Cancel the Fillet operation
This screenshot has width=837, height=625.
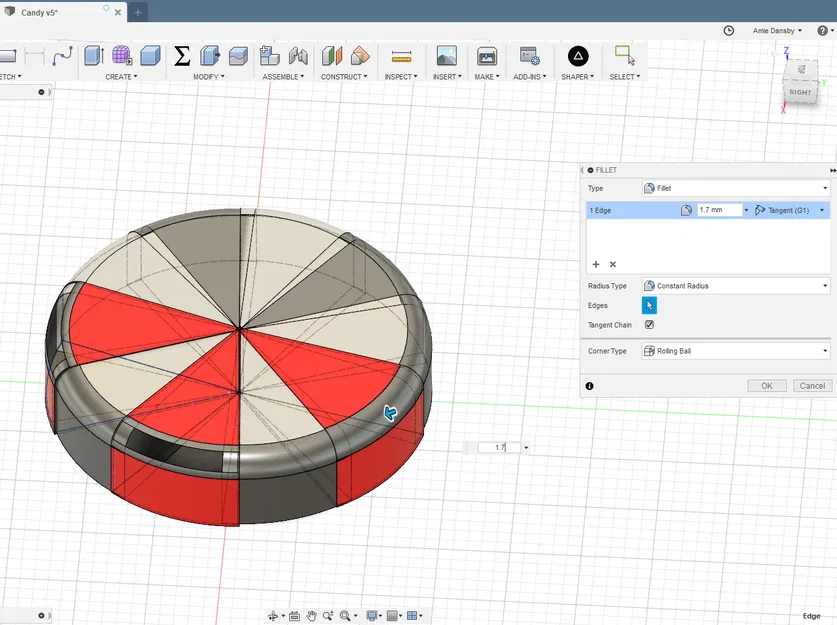pyautogui.click(x=812, y=385)
